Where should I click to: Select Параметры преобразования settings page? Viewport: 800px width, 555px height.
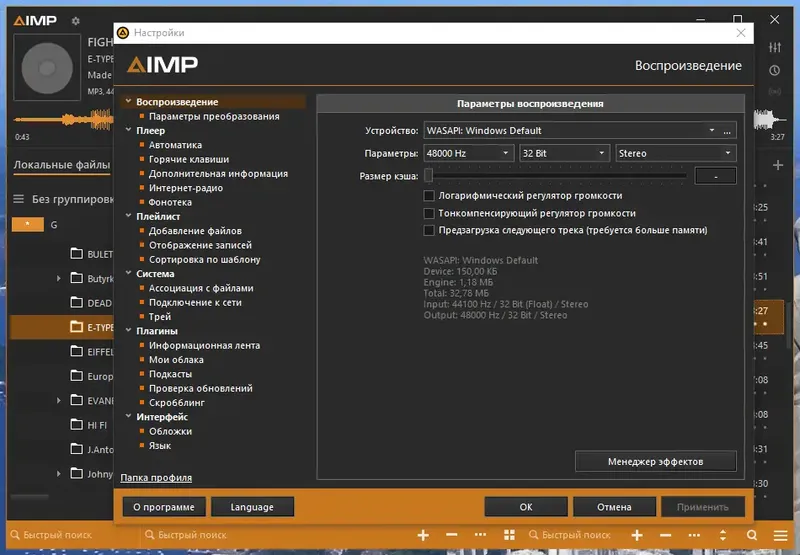(x=214, y=116)
